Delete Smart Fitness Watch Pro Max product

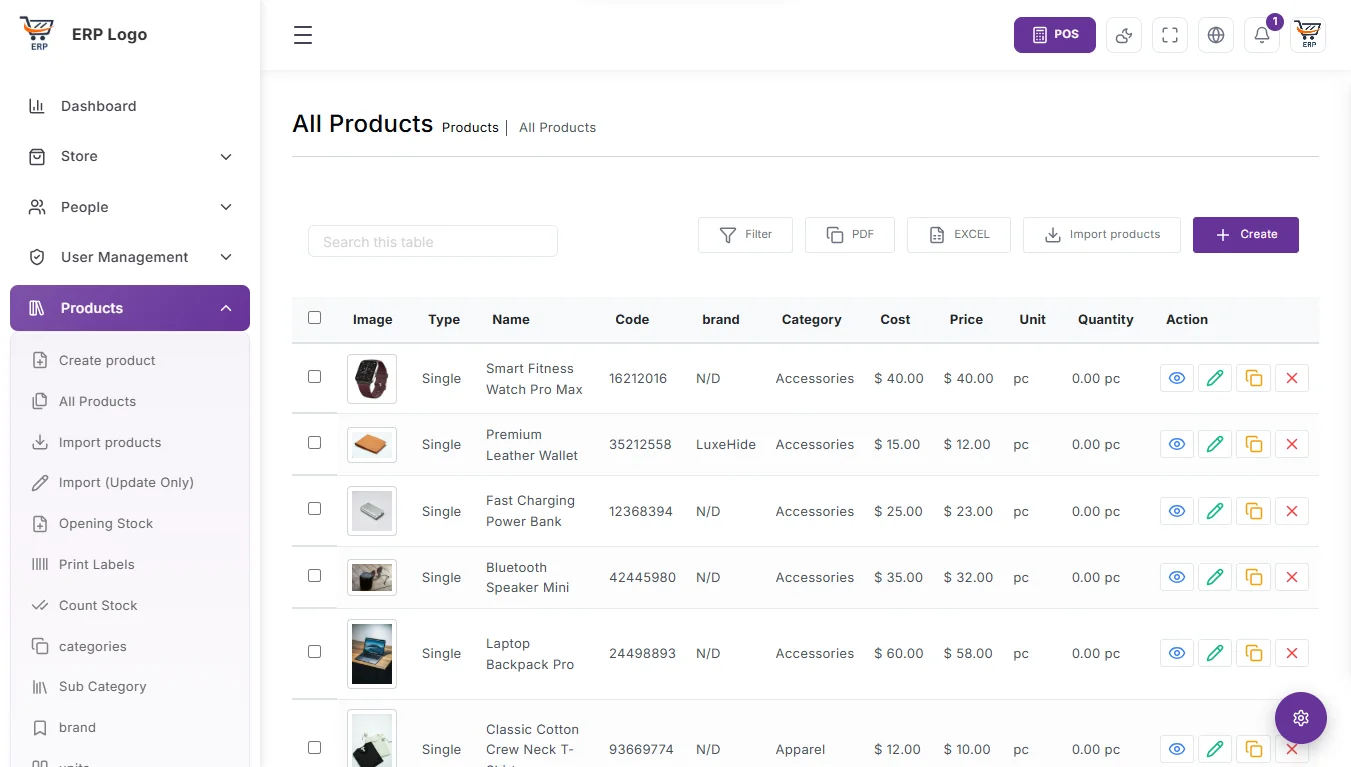(x=1292, y=378)
